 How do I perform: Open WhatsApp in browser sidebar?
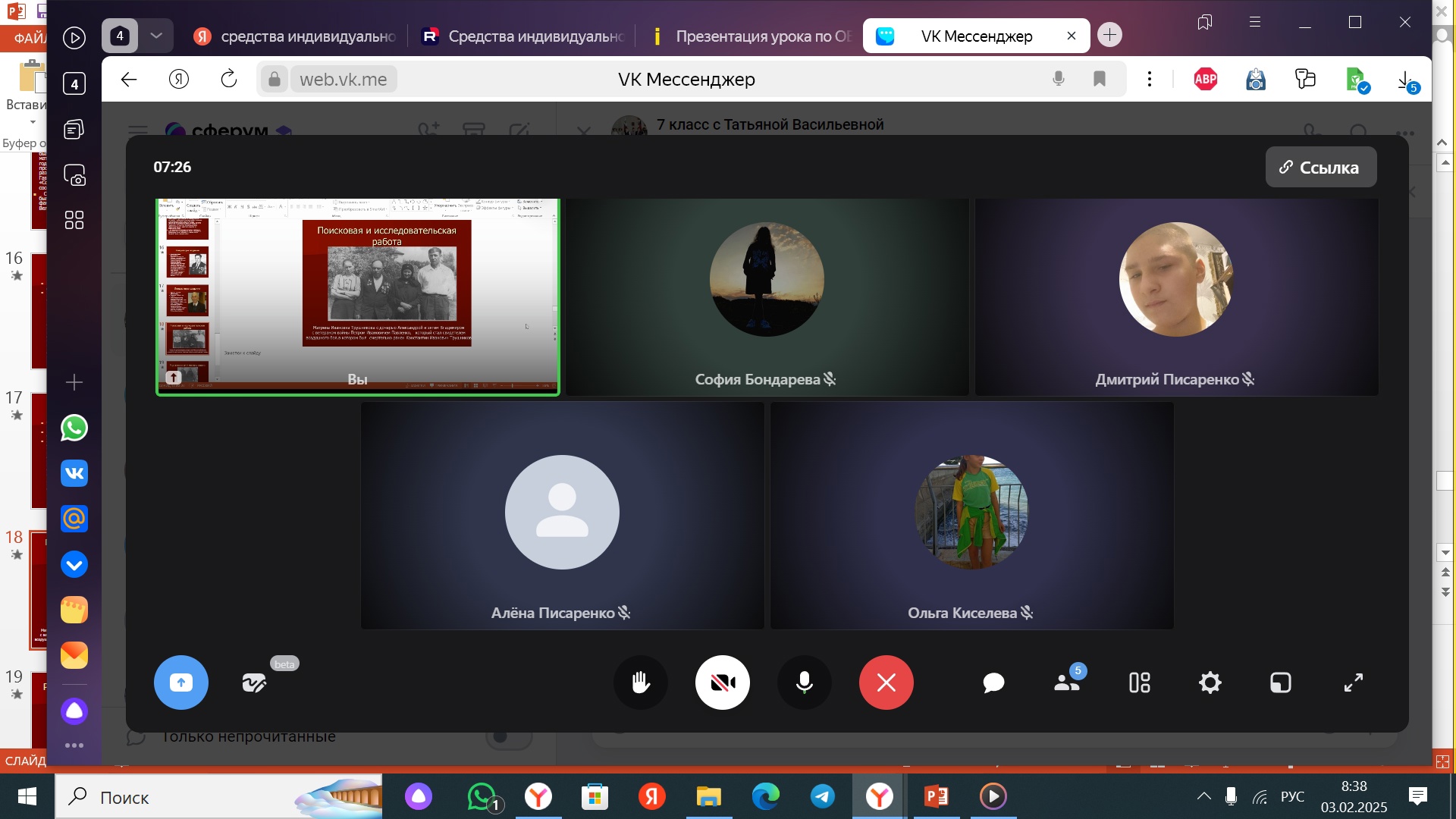coord(74,428)
